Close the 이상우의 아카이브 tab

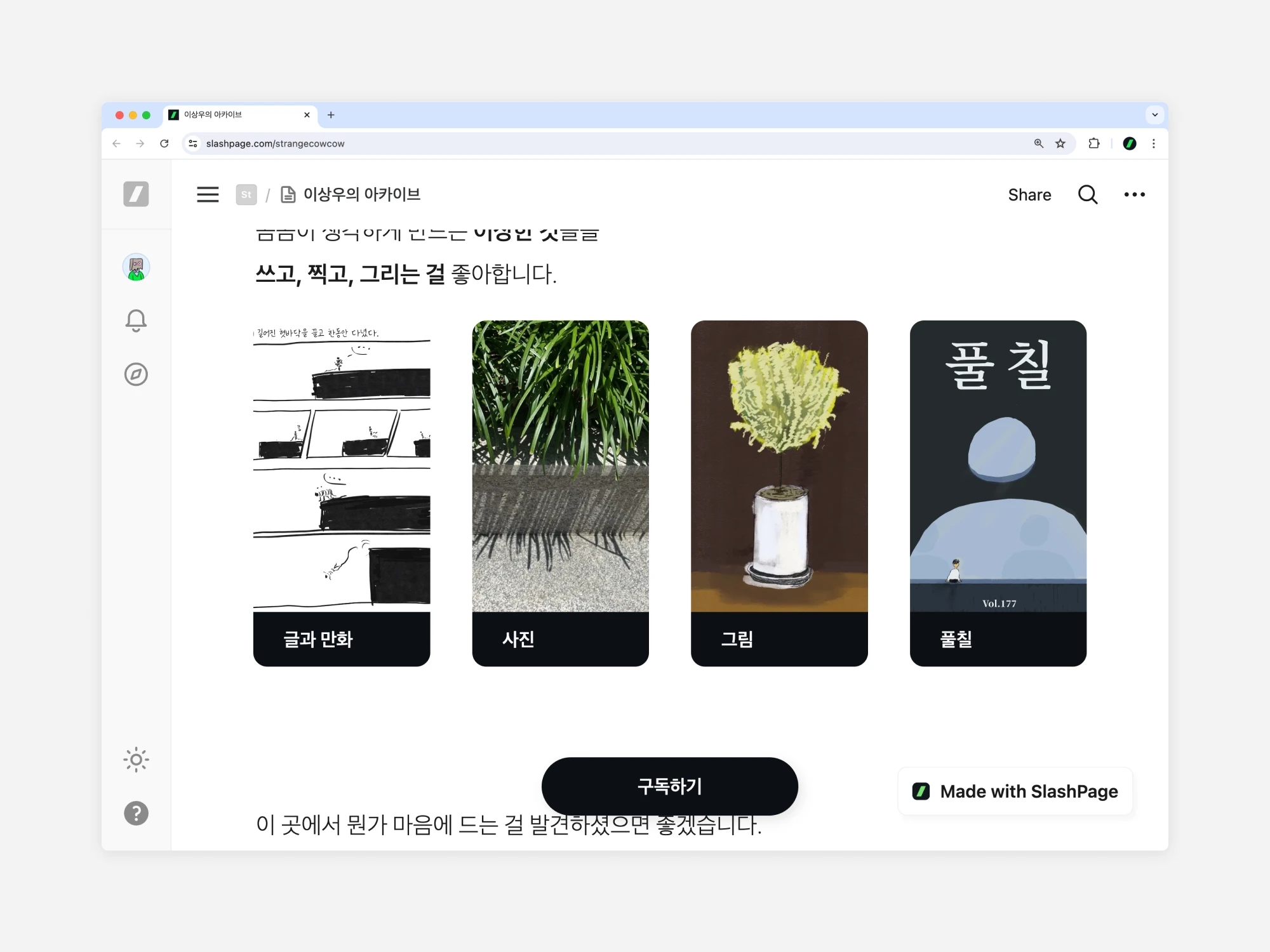coord(307,115)
